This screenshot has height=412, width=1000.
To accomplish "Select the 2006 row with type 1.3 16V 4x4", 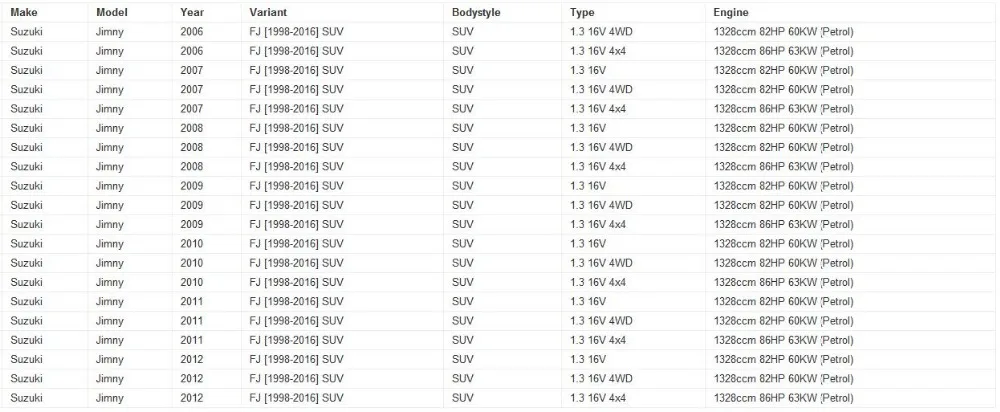I will (x=499, y=51).
